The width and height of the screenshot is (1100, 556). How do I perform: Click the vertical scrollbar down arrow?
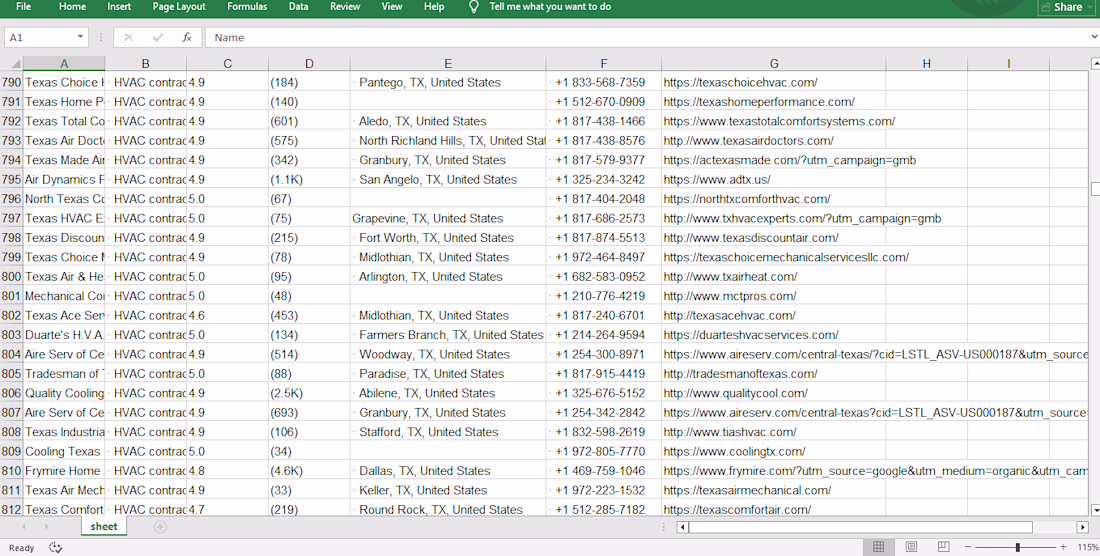coord(1094,510)
